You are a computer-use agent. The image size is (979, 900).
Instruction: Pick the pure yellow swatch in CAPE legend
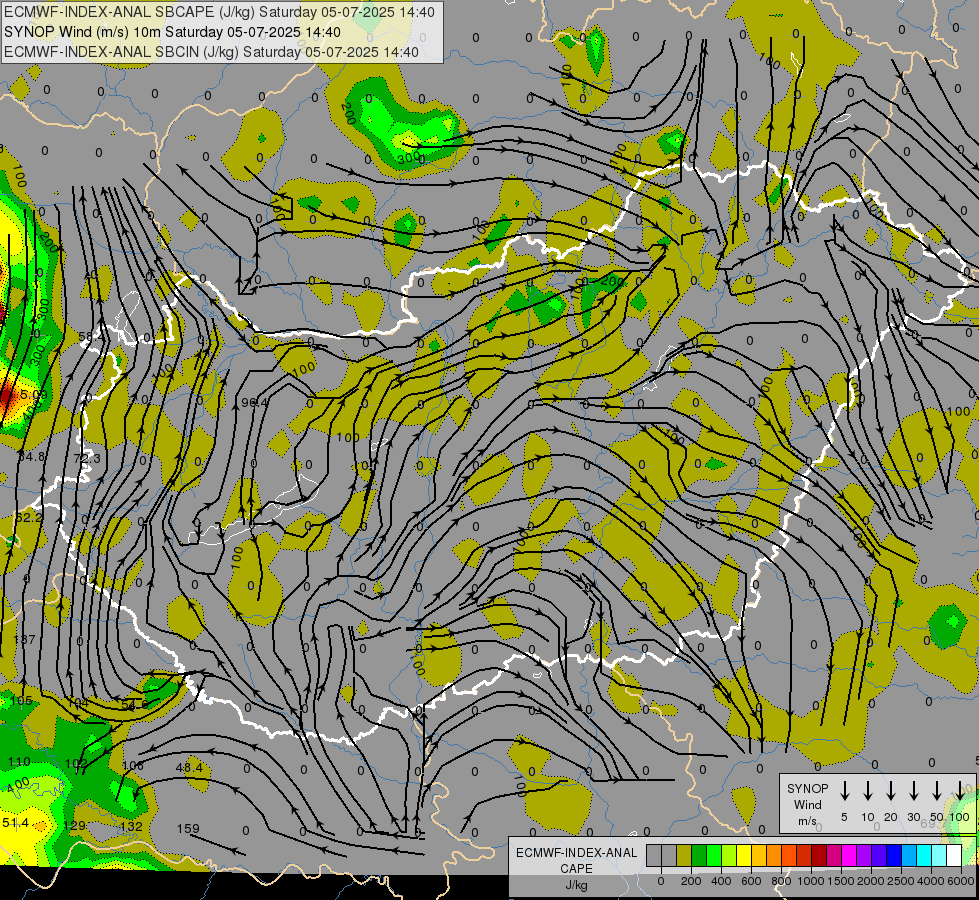coord(744,855)
